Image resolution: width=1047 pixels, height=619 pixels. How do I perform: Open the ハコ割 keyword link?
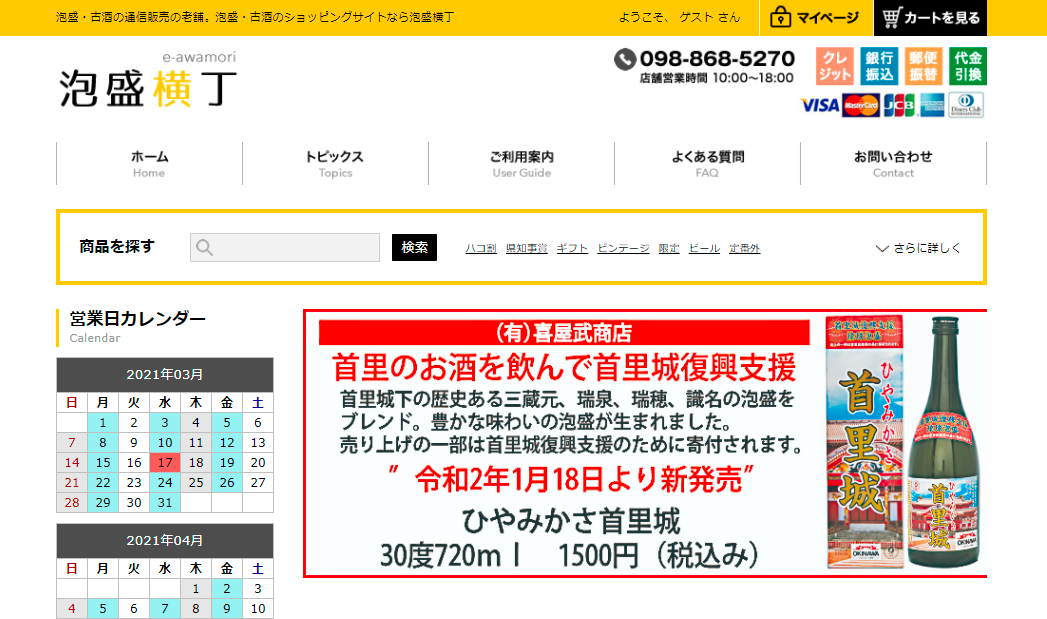click(x=481, y=248)
